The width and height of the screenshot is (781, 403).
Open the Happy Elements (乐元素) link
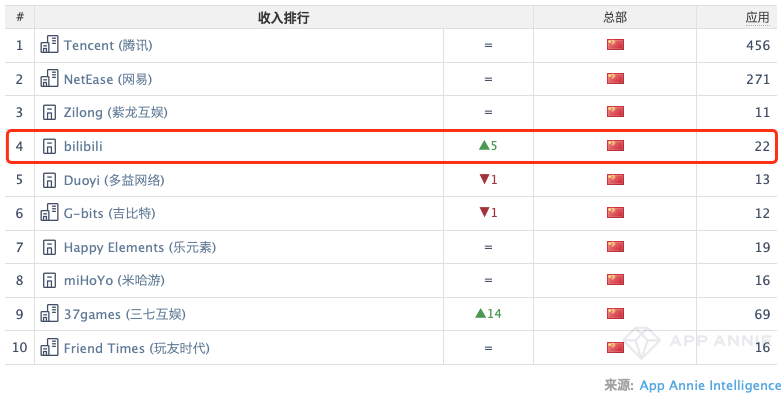140,247
